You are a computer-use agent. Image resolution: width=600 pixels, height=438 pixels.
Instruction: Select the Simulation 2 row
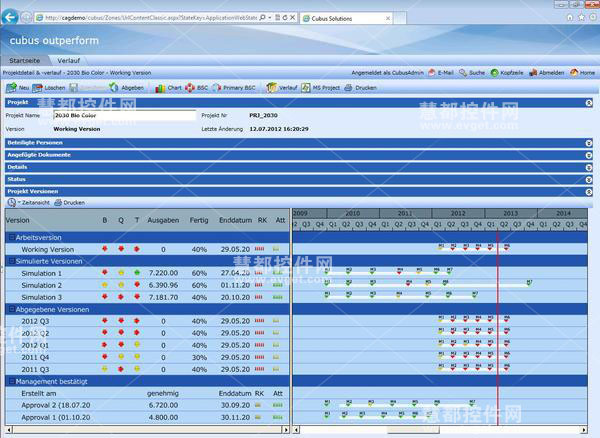tap(147, 285)
